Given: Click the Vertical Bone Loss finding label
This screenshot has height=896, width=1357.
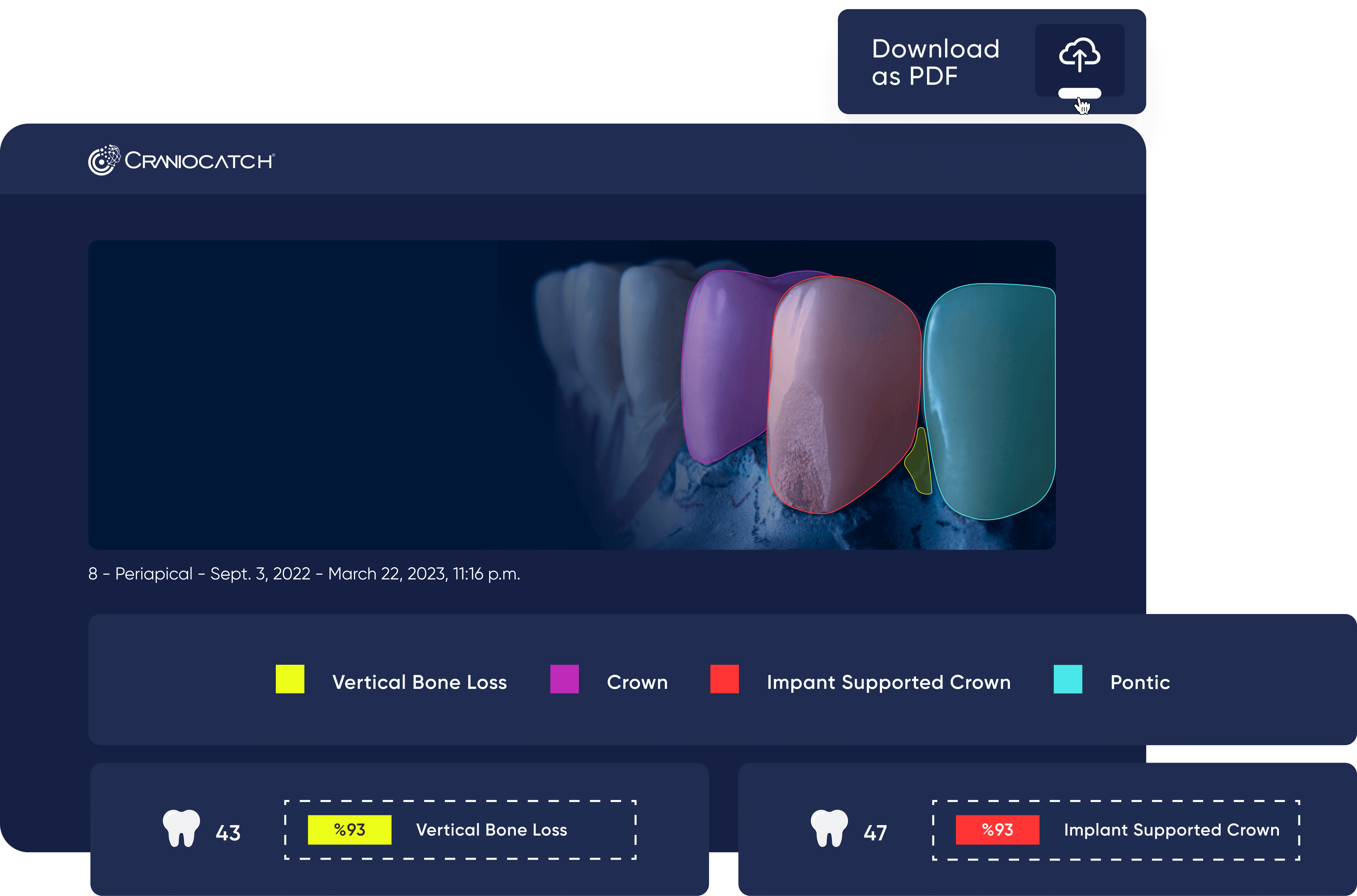Looking at the screenshot, I should [x=491, y=830].
